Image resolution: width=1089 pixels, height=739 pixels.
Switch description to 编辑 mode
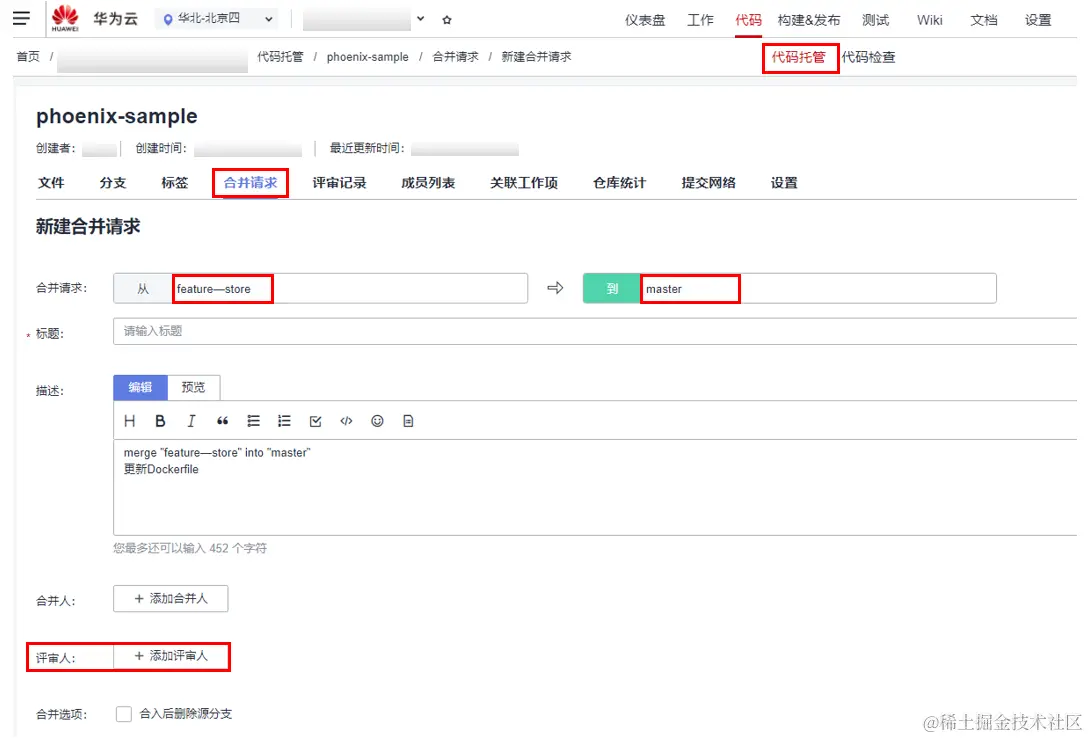tap(140, 388)
